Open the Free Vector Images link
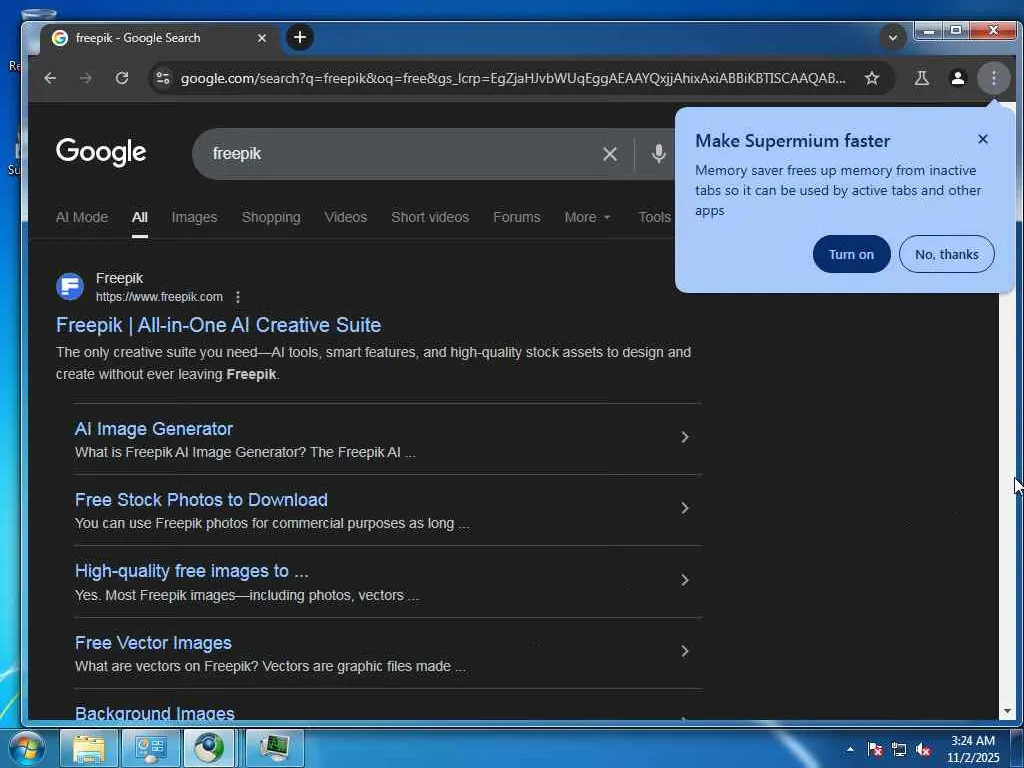The image size is (1024, 768). 153,643
